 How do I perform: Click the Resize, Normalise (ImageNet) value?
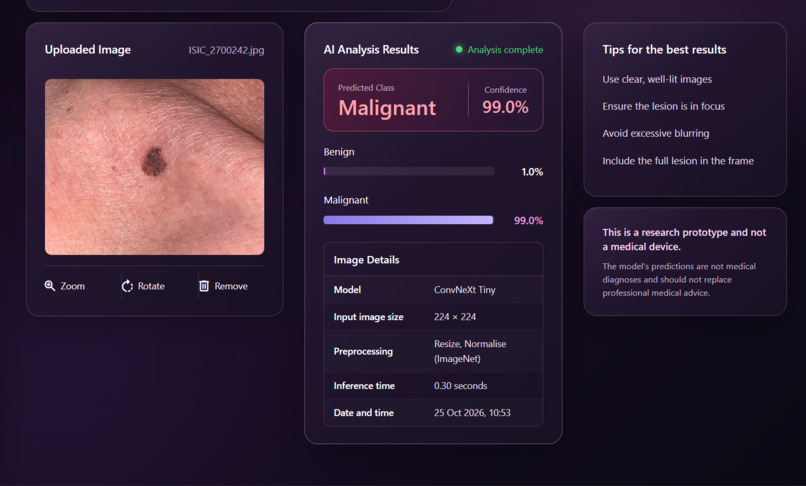(470, 351)
